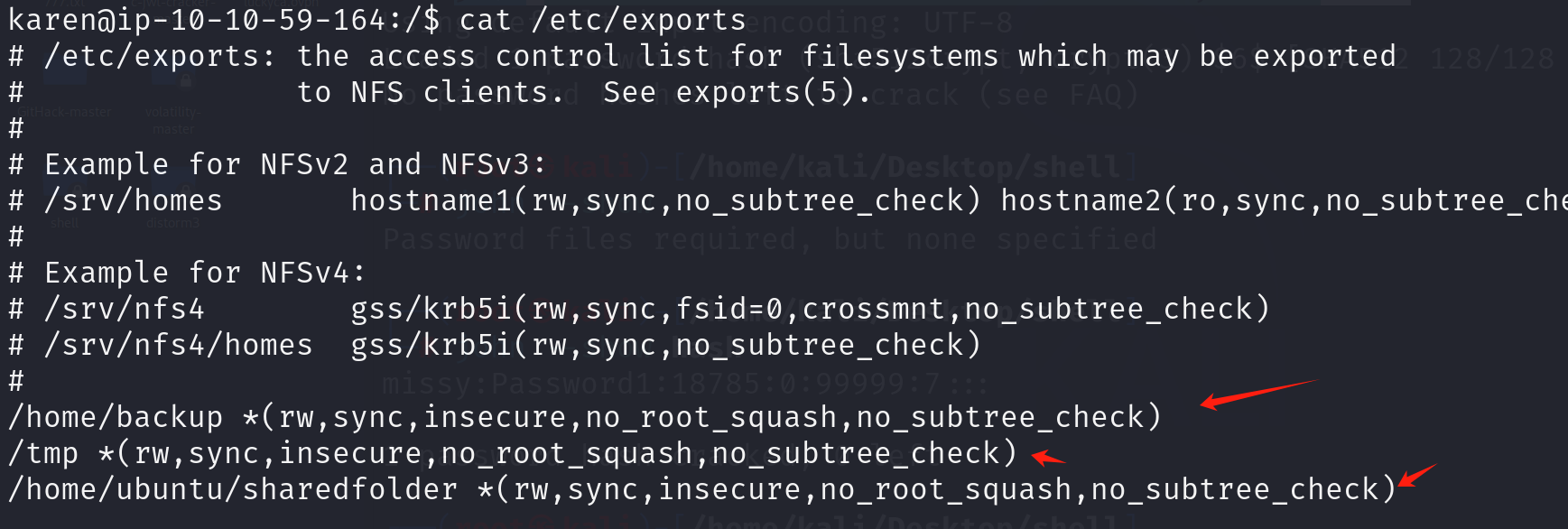Click the 'Example for NFSv2 and NFSv3:' comment
1568x529 pixels.
point(295,164)
